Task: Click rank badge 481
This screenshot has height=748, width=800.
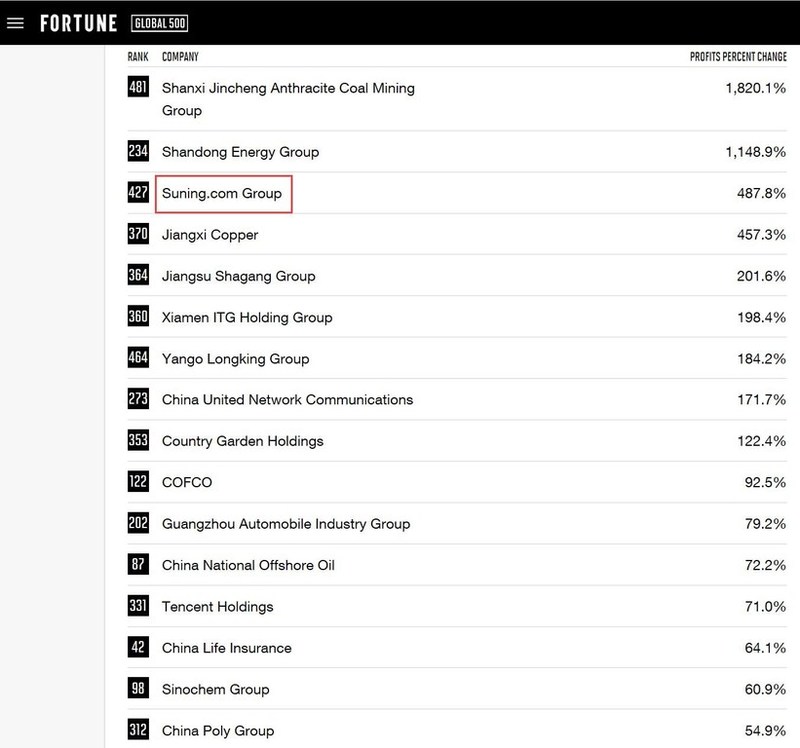Action: 138,88
